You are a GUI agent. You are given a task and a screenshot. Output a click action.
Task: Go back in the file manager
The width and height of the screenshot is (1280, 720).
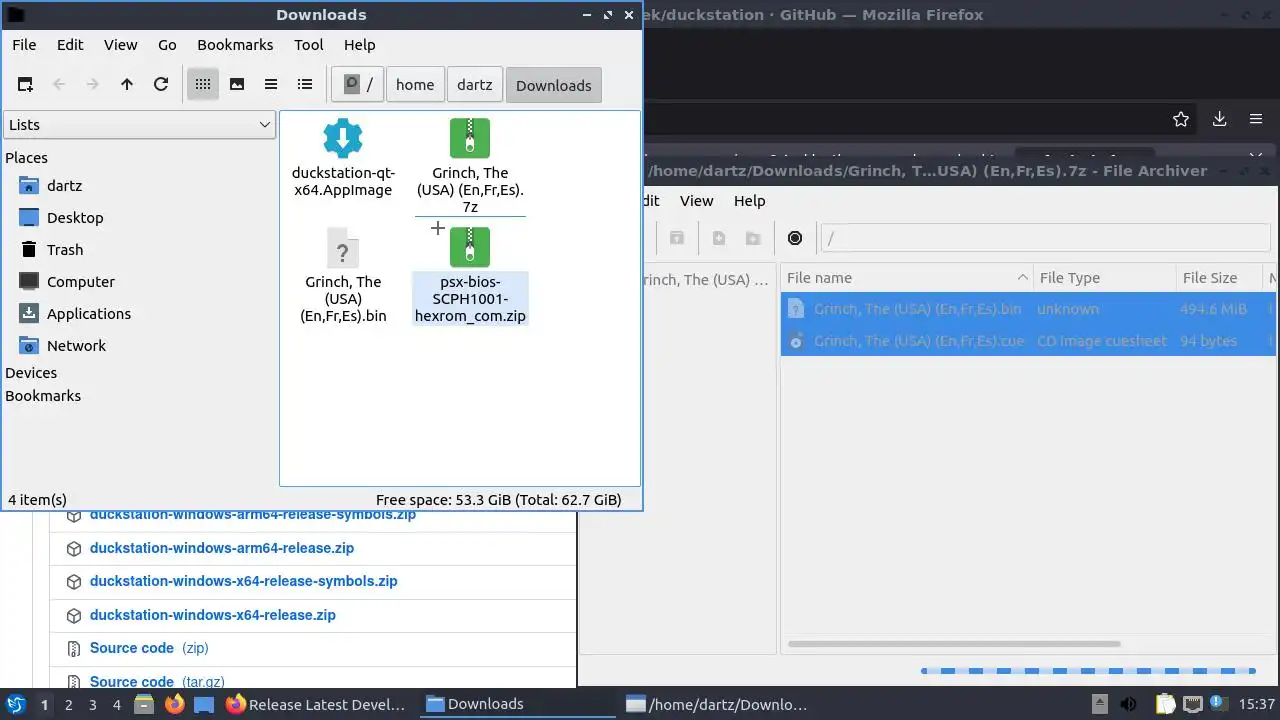coord(59,85)
